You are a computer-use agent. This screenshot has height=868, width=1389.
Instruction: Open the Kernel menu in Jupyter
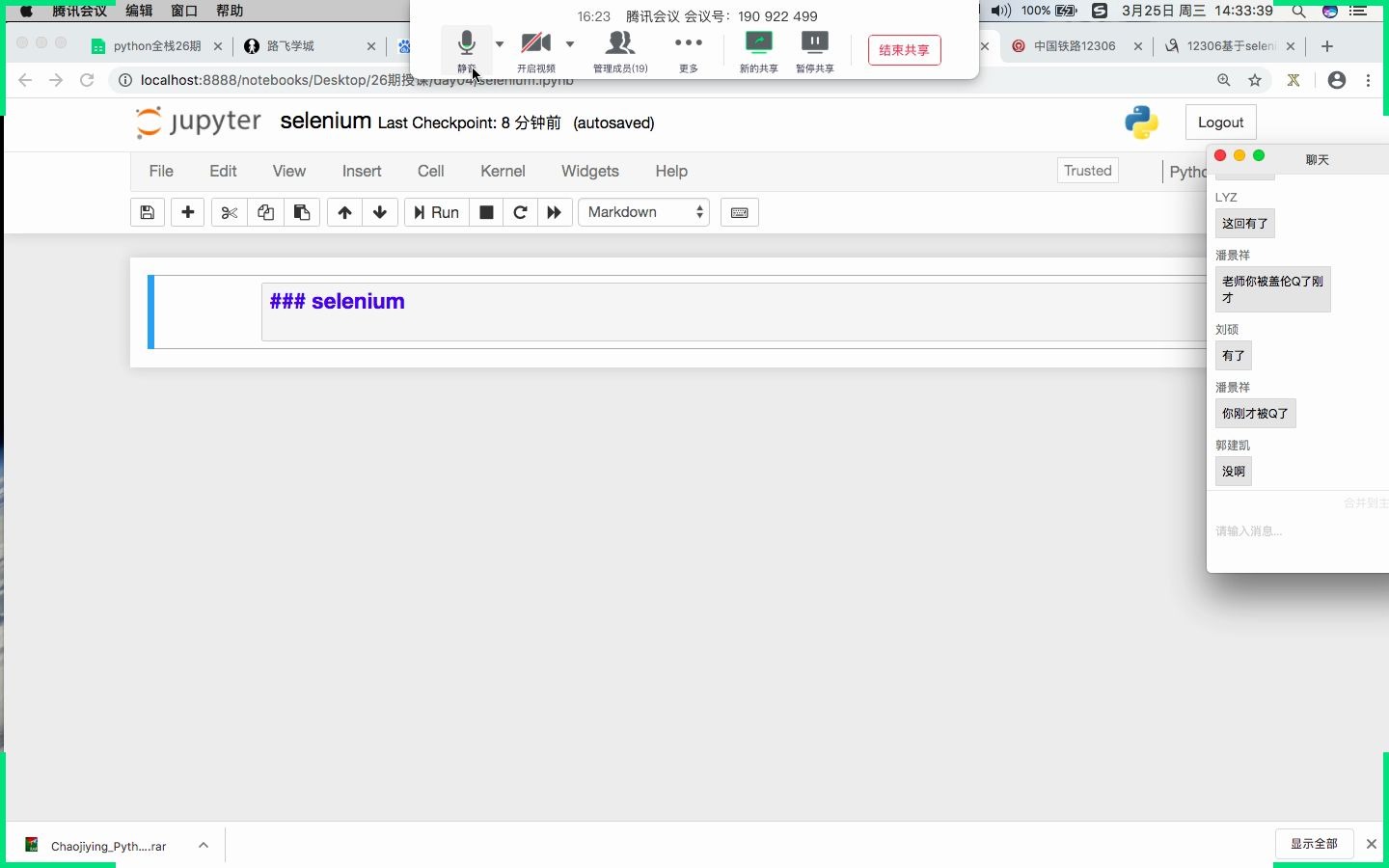pyautogui.click(x=503, y=171)
